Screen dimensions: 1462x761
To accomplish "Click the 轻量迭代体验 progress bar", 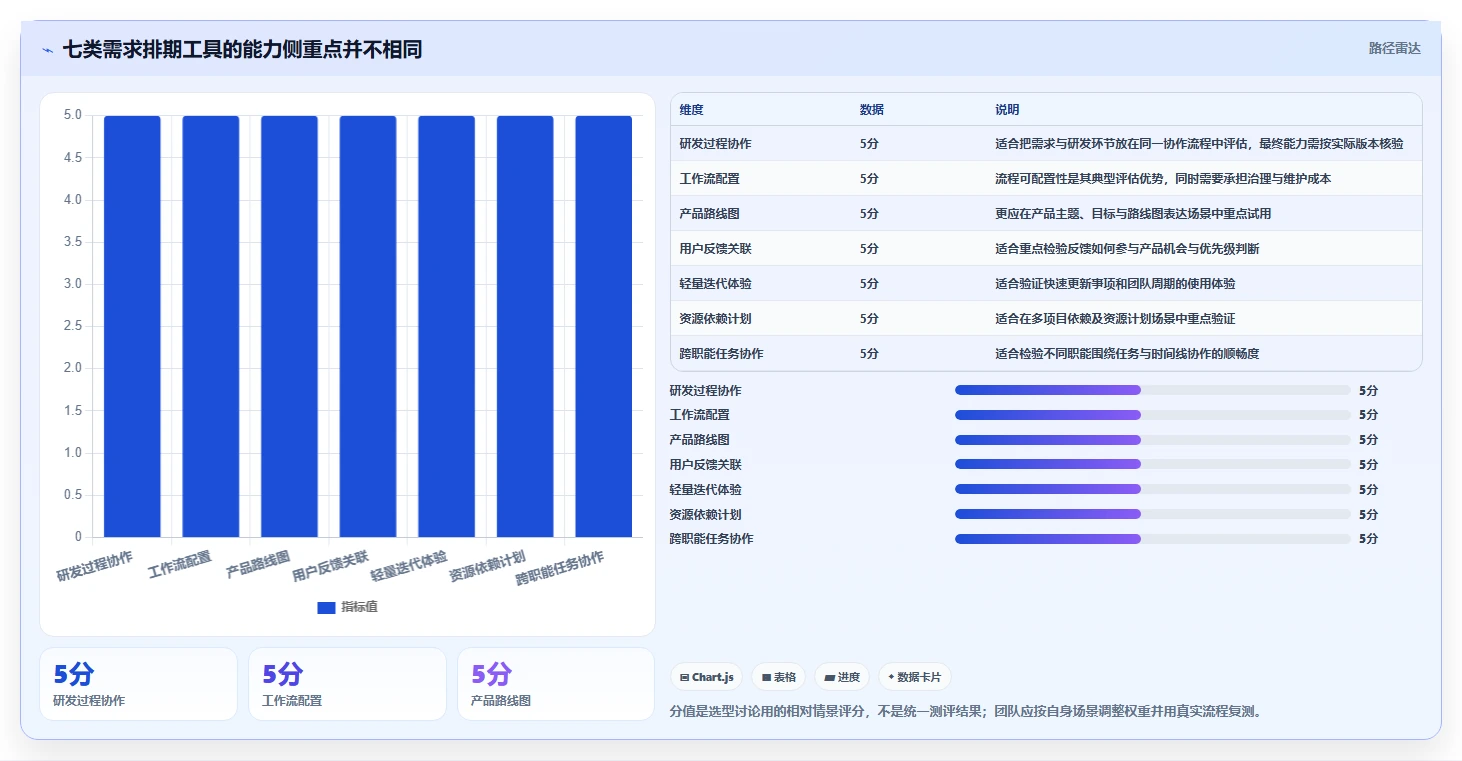I will (x=1152, y=489).
